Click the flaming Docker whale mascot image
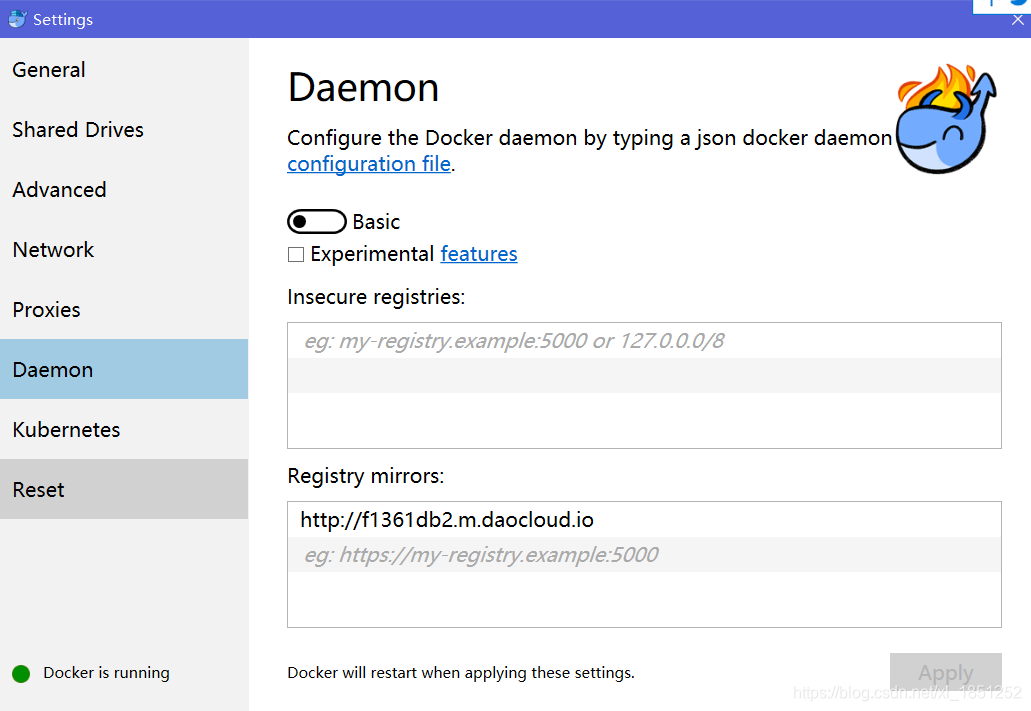Screen dimensions: 1031x711 [946, 119]
